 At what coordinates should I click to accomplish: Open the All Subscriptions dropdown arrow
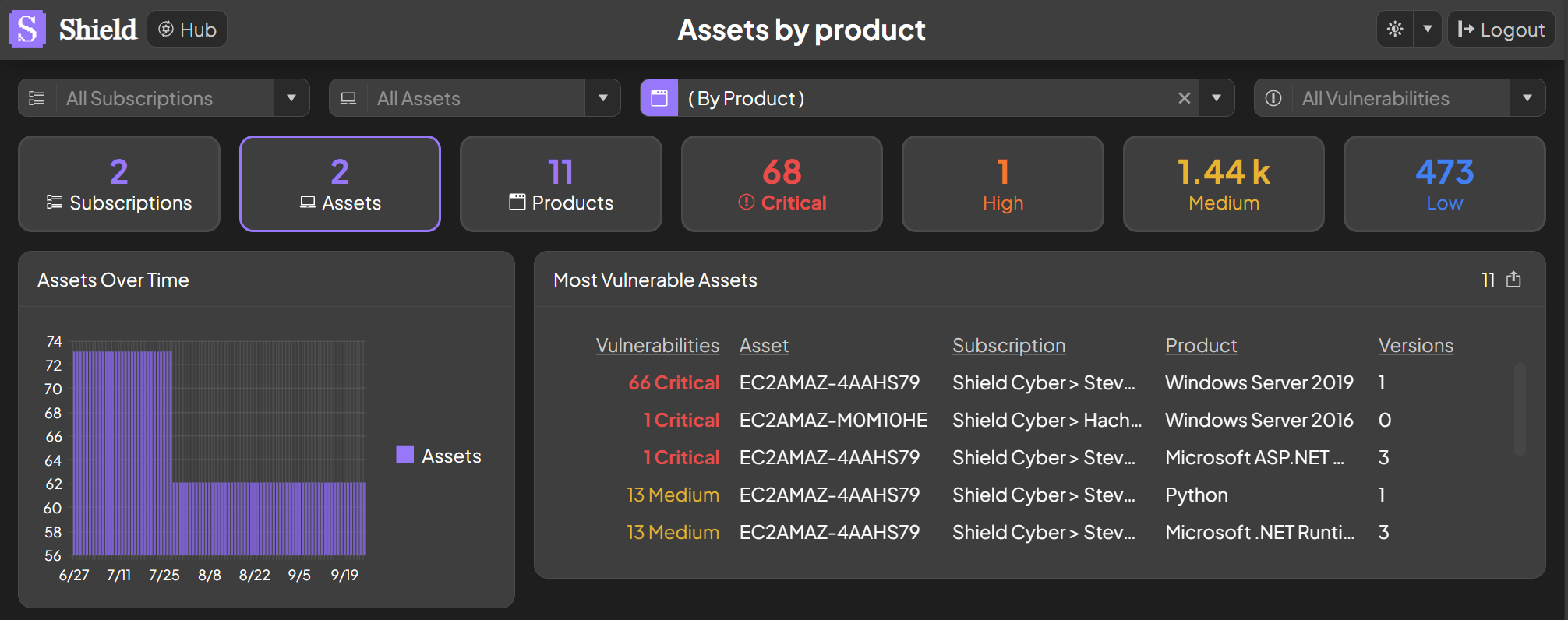[x=291, y=98]
